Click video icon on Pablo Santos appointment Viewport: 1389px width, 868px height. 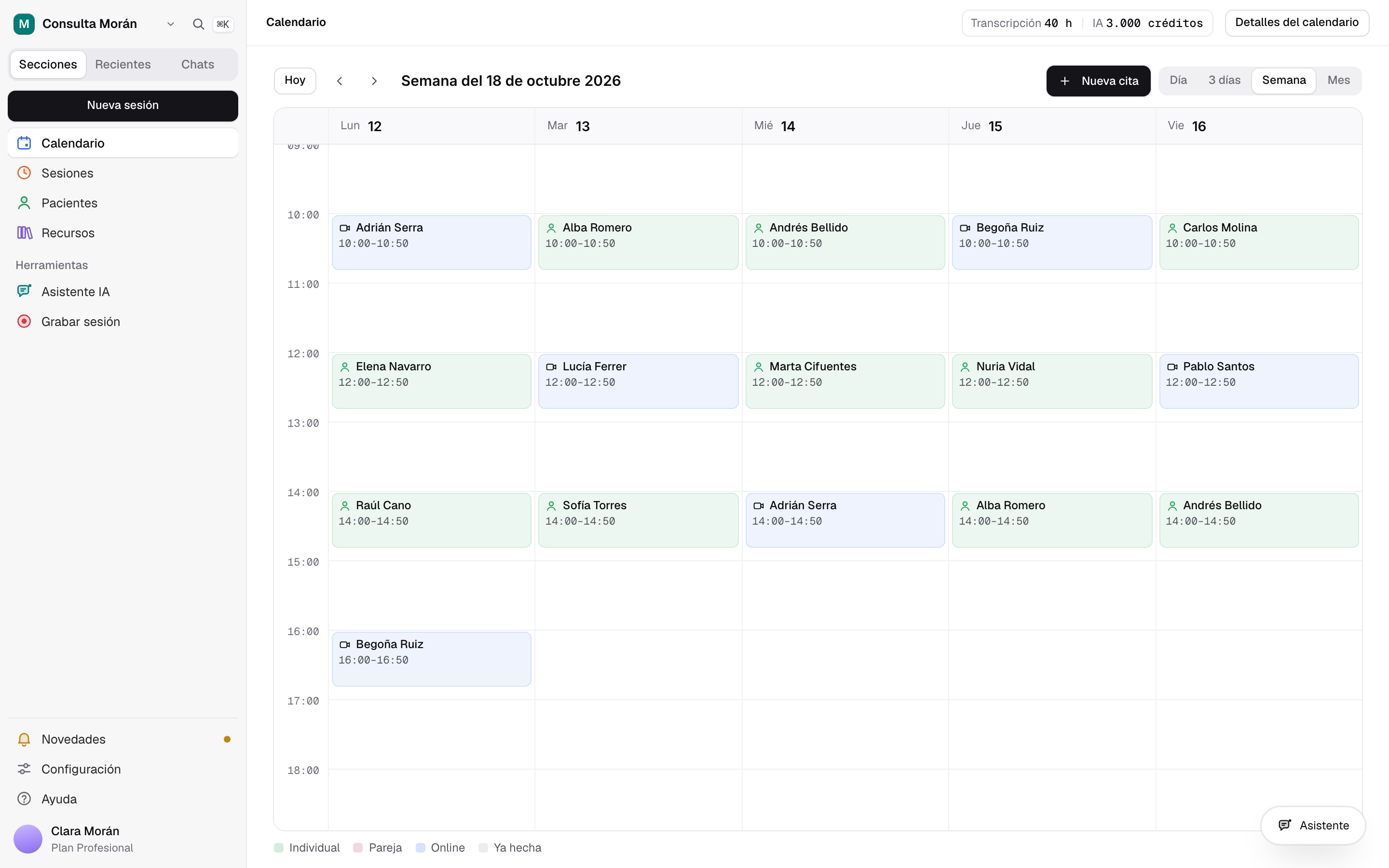click(x=1172, y=367)
